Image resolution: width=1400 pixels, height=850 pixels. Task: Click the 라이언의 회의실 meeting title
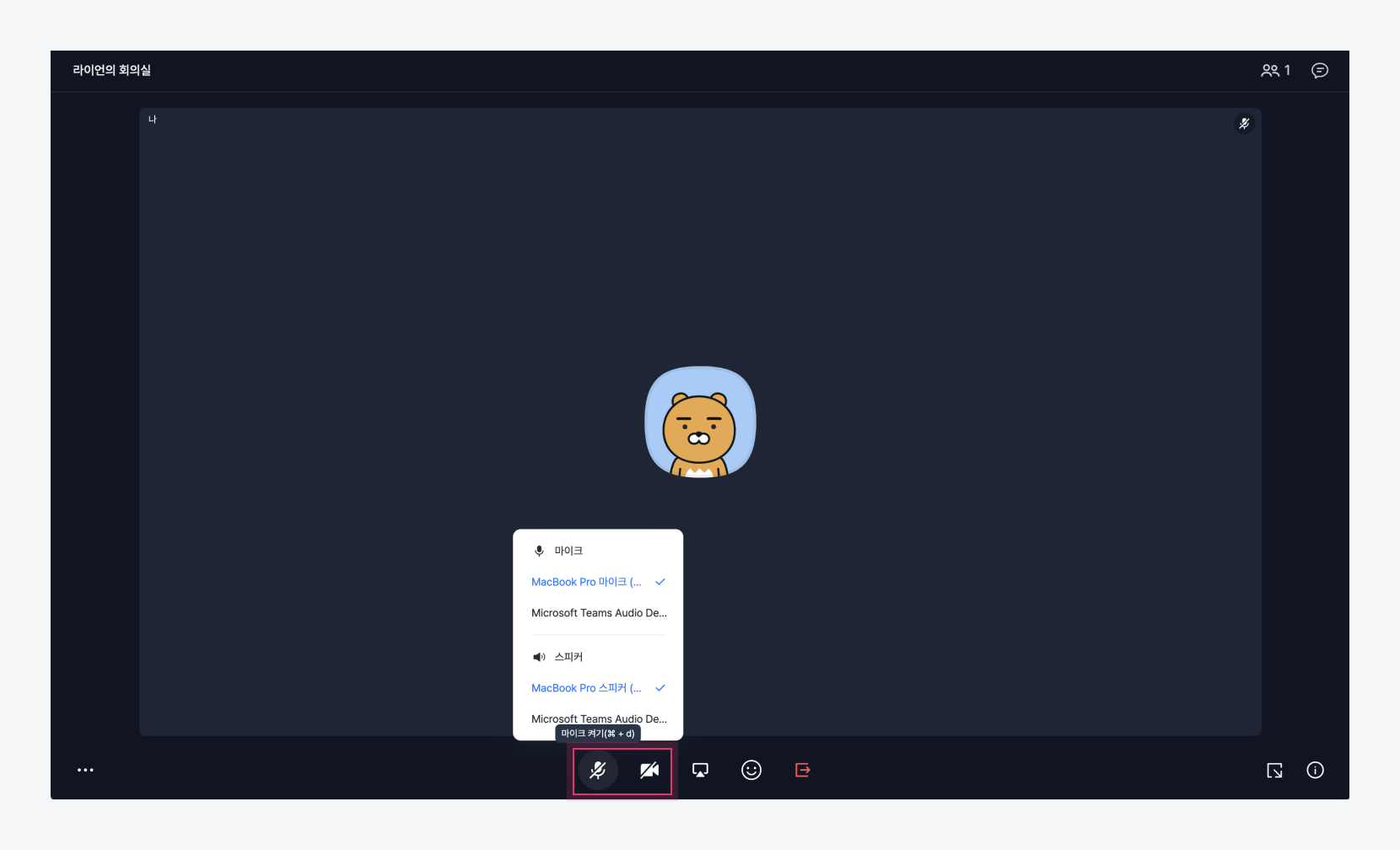tap(112, 71)
